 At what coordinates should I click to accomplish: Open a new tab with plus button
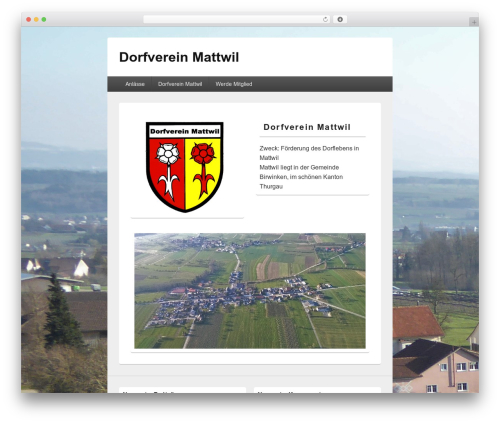click(x=474, y=22)
